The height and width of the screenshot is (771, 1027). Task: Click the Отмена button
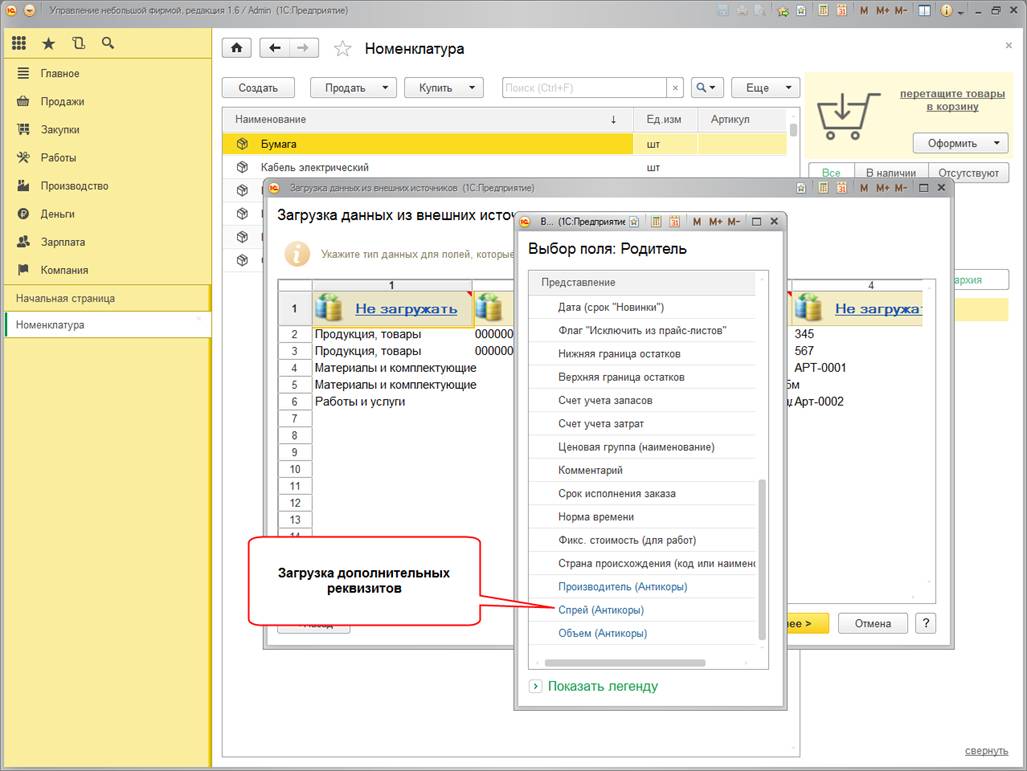[x=872, y=624]
